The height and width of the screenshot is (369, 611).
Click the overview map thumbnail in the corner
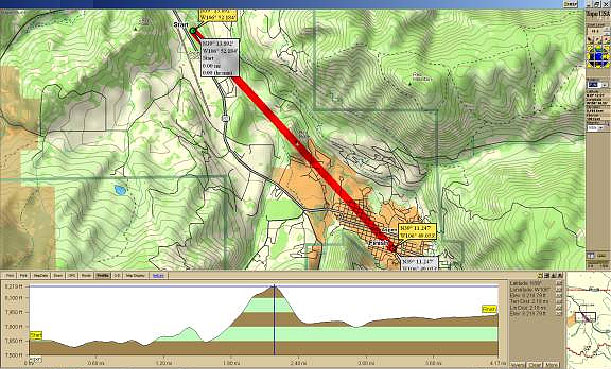click(588, 320)
